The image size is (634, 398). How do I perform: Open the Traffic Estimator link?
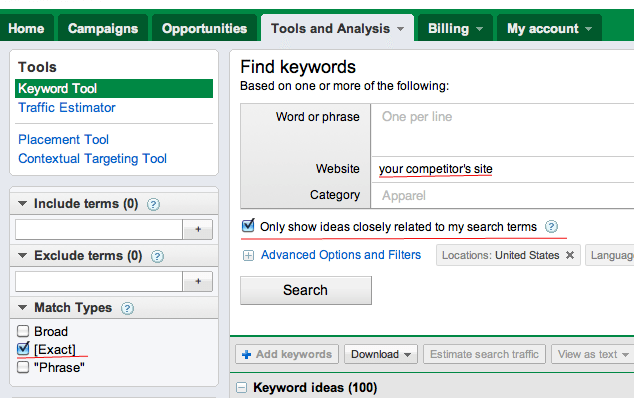[67, 108]
